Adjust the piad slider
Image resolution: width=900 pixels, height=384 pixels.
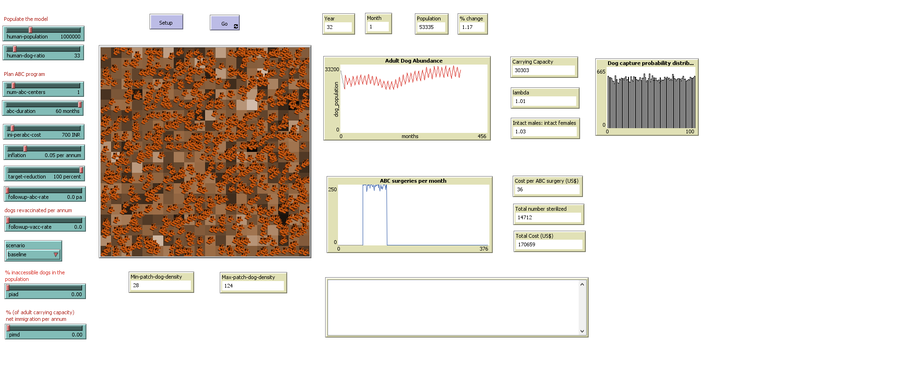(x=45, y=291)
